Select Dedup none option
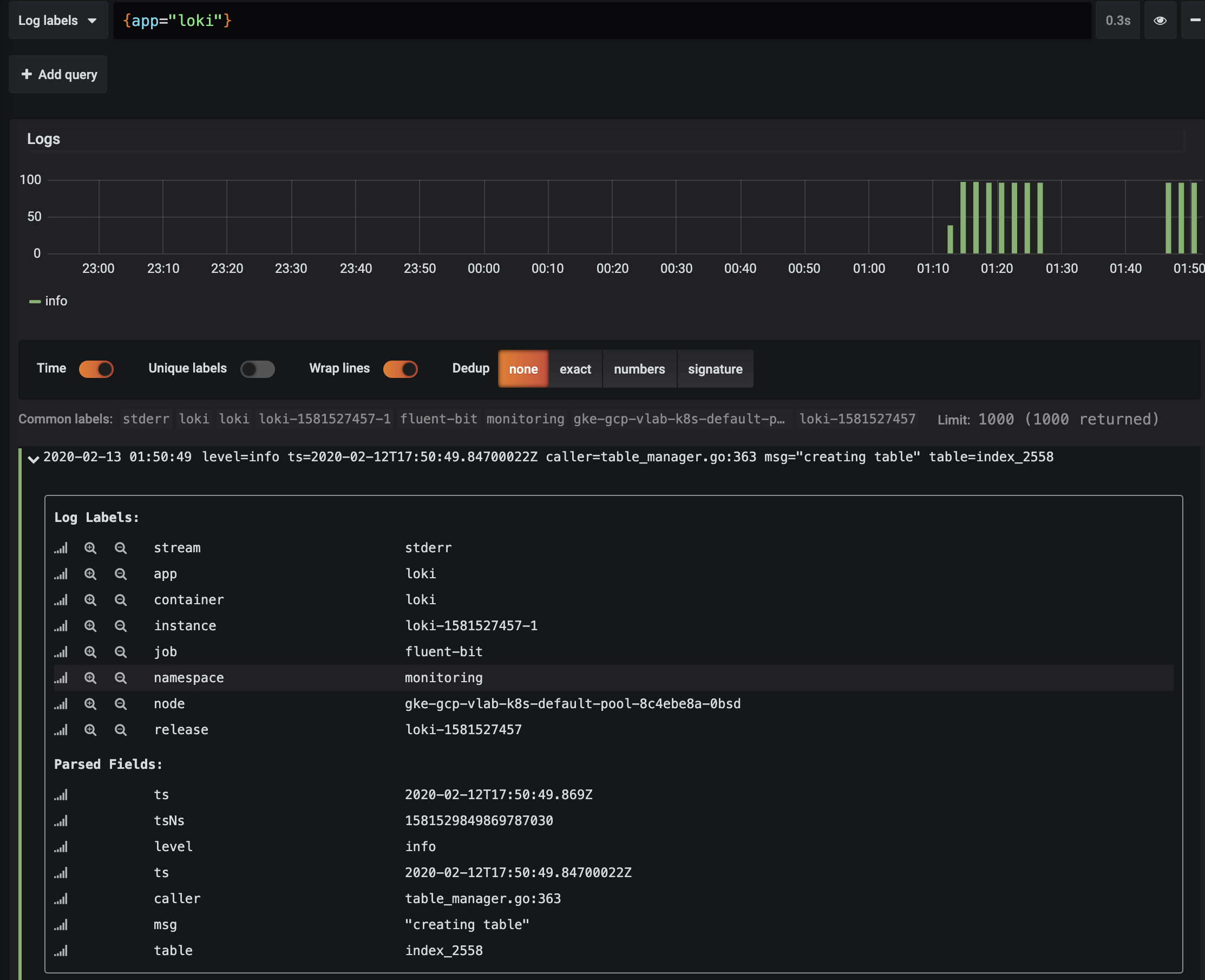Image resolution: width=1205 pixels, height=980 pixels. (x=523, y=369)
